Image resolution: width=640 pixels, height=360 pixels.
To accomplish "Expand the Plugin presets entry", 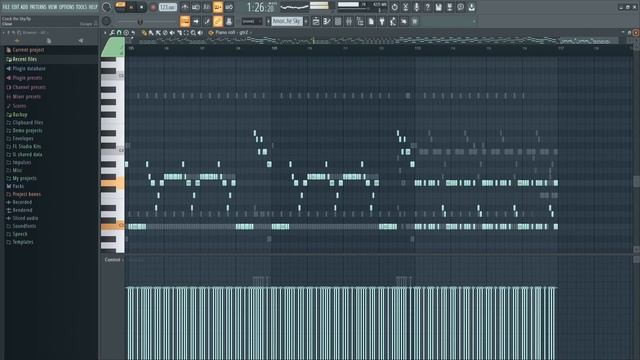I will pyautogui.click(x=27, y=78).
